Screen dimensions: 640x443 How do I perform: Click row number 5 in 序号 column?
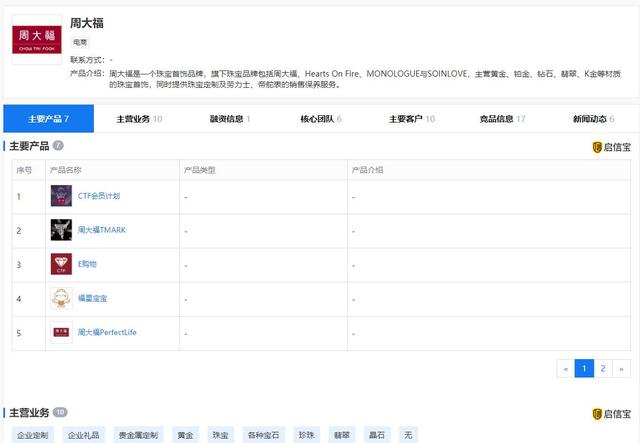(x=19, y=333)
